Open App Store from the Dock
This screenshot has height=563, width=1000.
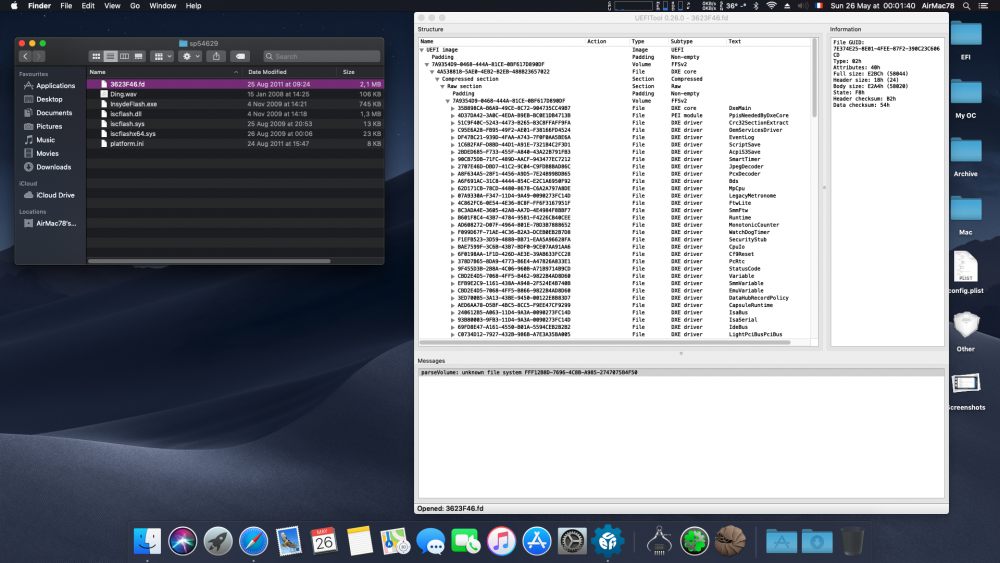pyautogui.click(x=537, y=541)
